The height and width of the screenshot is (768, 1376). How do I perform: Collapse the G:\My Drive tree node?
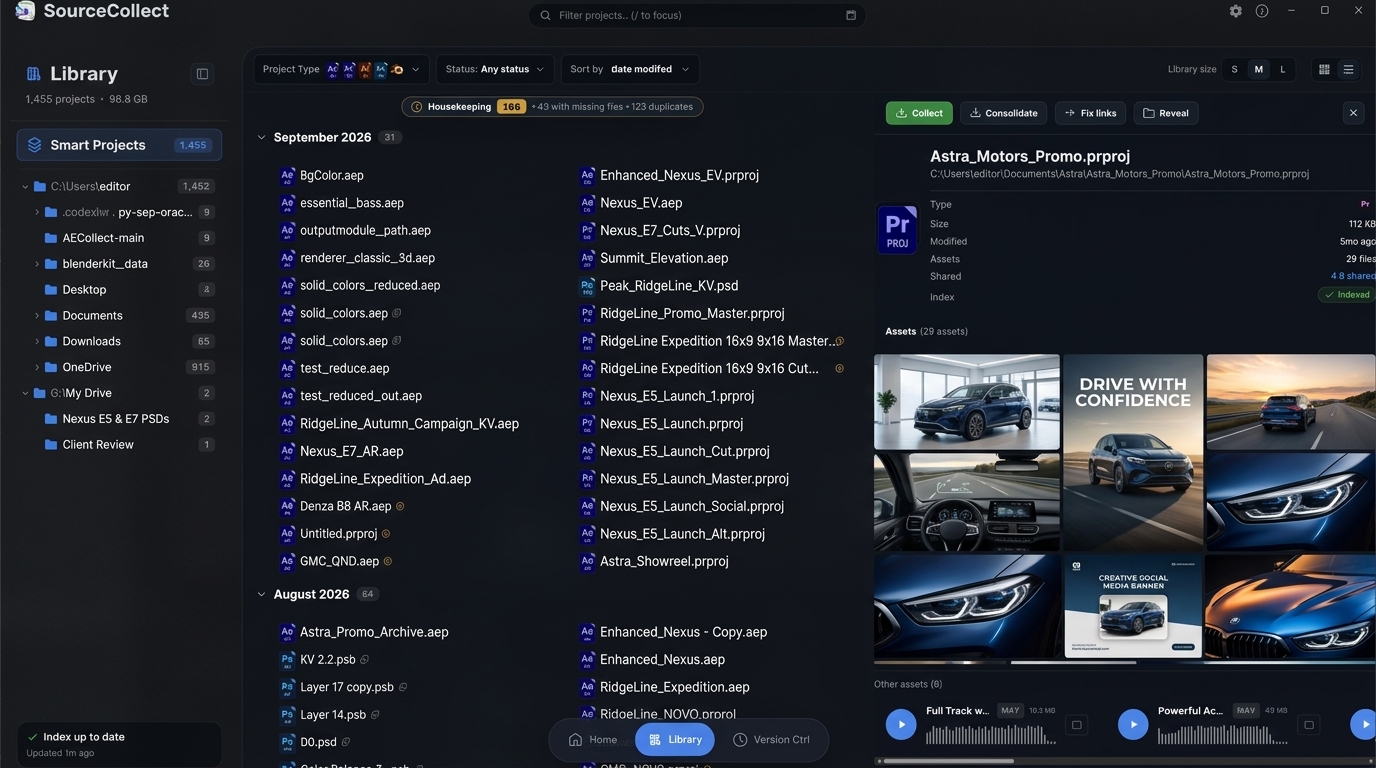pyautogui.click(x=25, y=394)
